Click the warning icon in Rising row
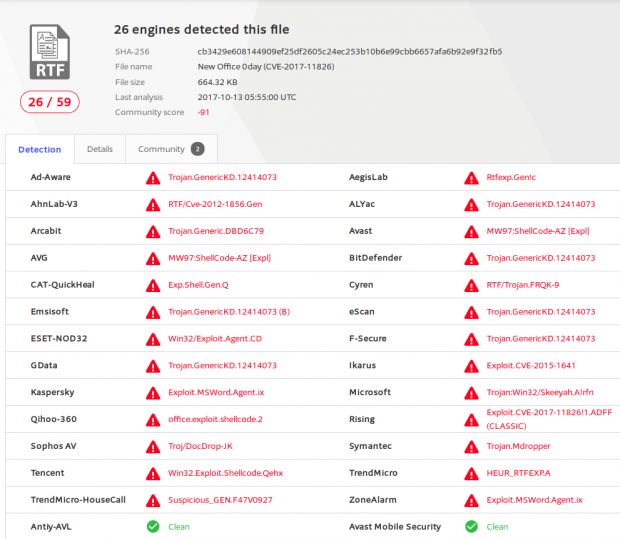This screenshot has width=620, height=539. pyautogui.click(x=471, y=420)
